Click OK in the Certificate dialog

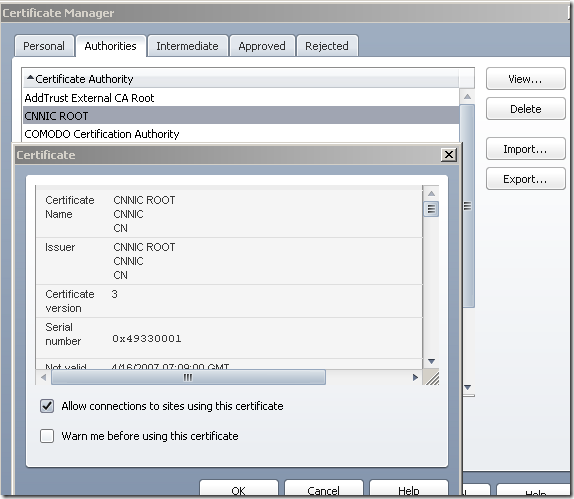239,488
